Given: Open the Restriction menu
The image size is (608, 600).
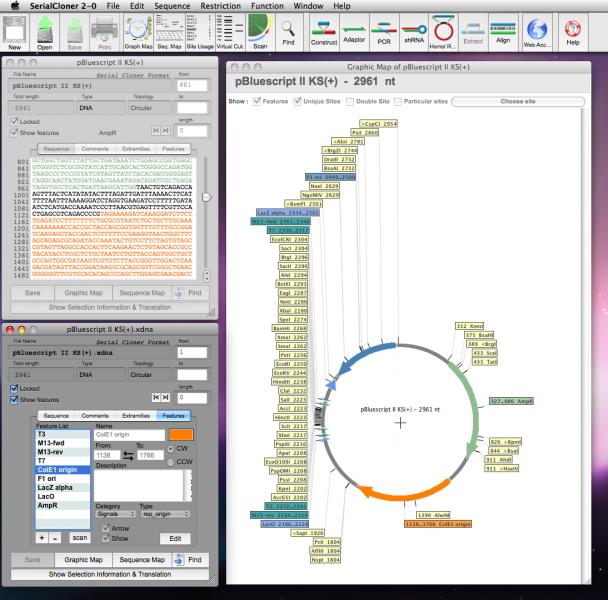Looking at the screenshot, I should [221, 6].
